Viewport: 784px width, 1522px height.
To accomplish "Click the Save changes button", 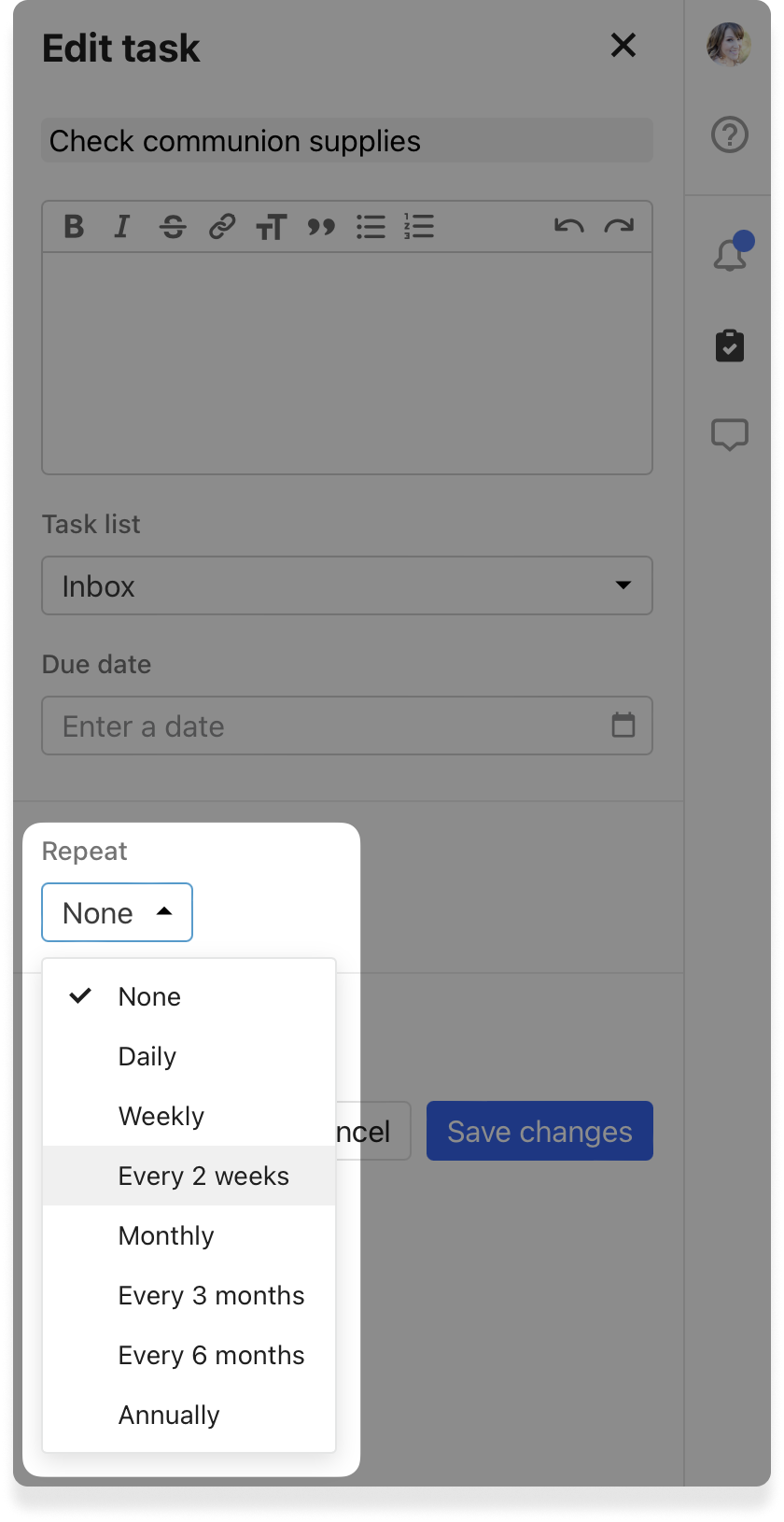I will [x=539, y=1131].
